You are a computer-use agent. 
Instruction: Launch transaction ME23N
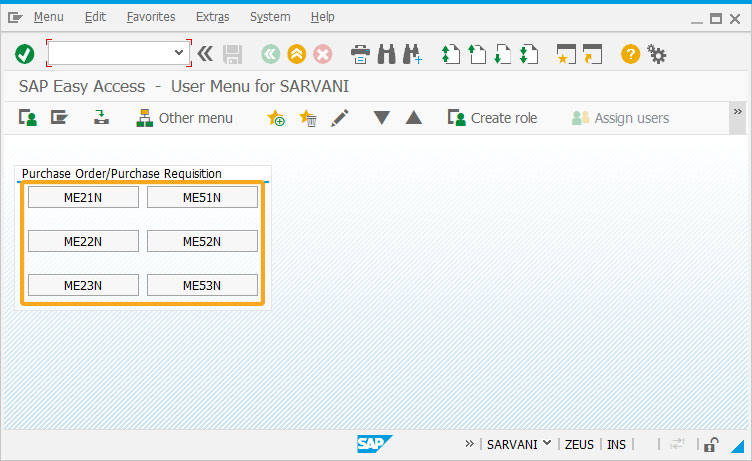tap(83, 285)
